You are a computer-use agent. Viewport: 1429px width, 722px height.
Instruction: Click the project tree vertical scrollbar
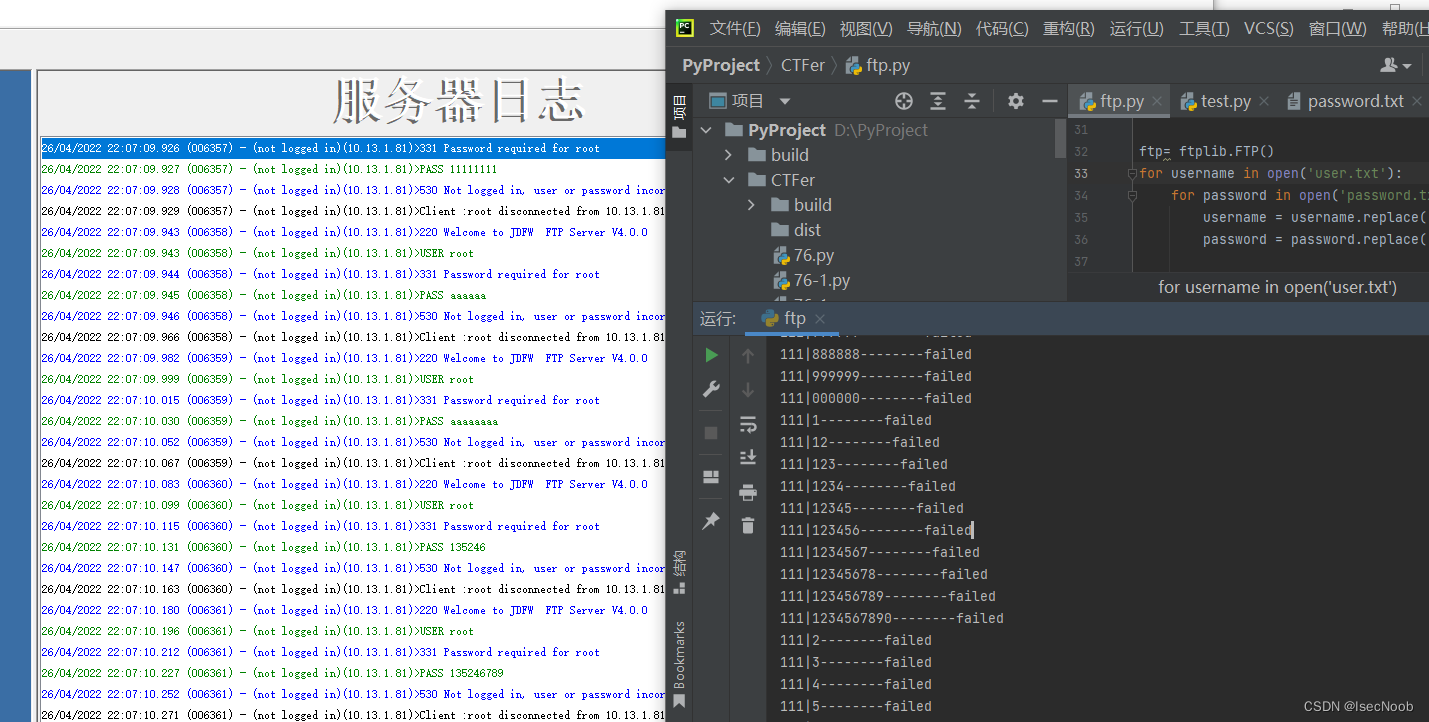pos(1060,138)
